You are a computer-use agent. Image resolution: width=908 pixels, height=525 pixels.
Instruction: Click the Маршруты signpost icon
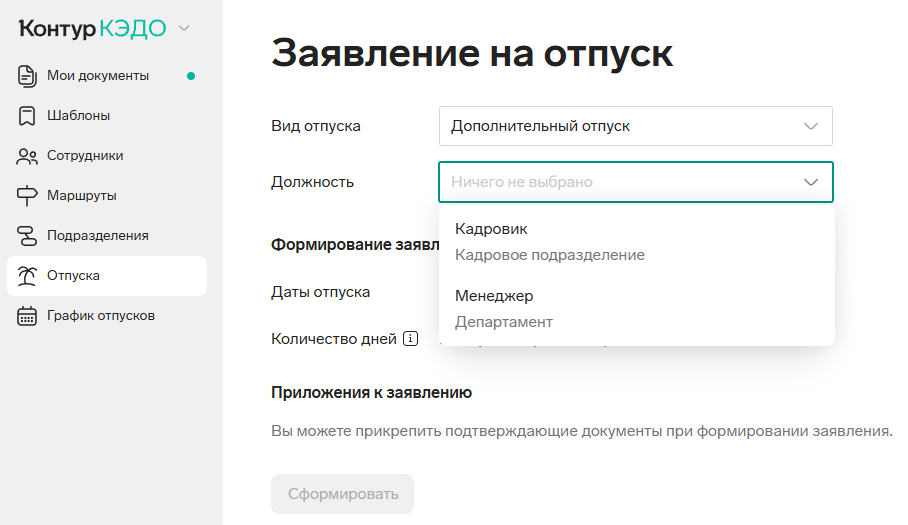[27, 196]
